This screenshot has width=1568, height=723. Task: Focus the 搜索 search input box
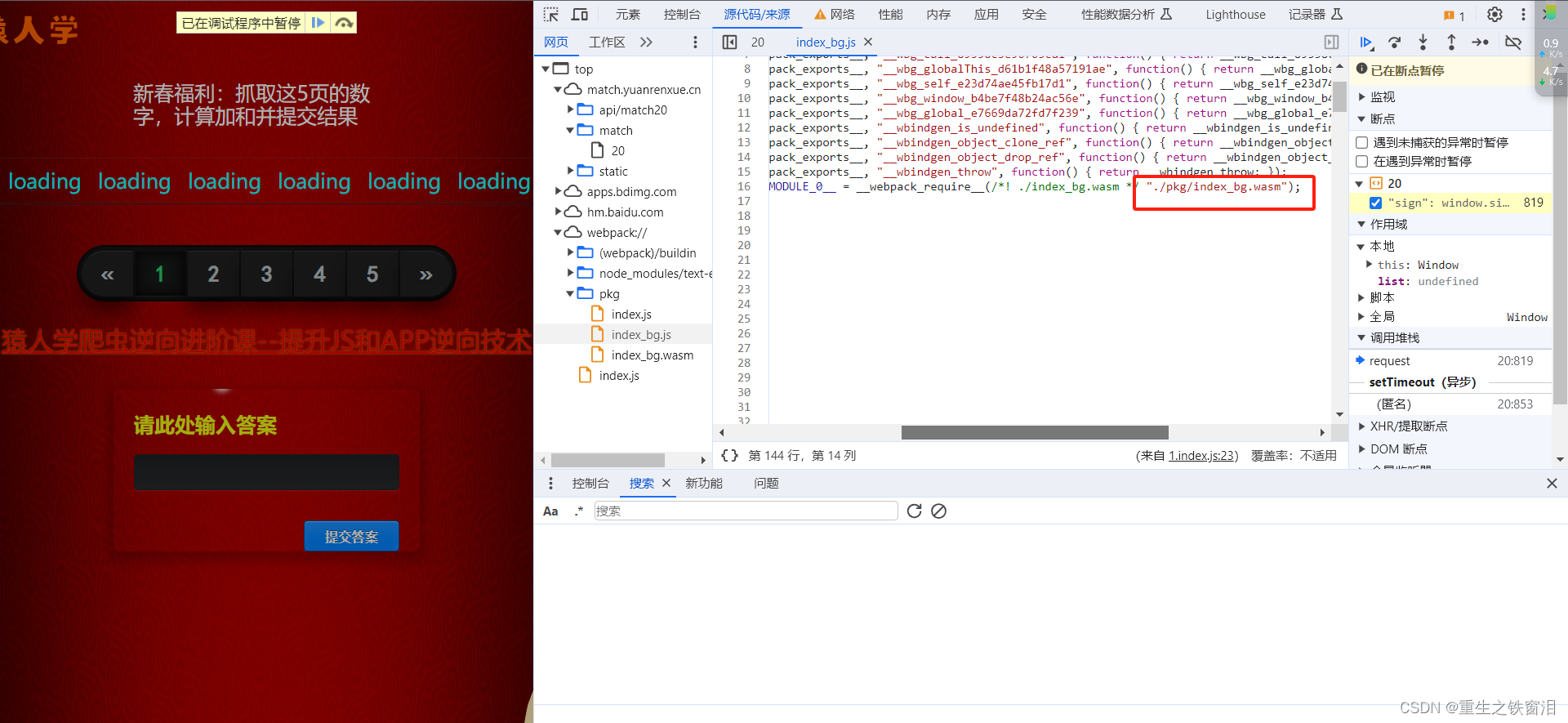coord(746,511)
